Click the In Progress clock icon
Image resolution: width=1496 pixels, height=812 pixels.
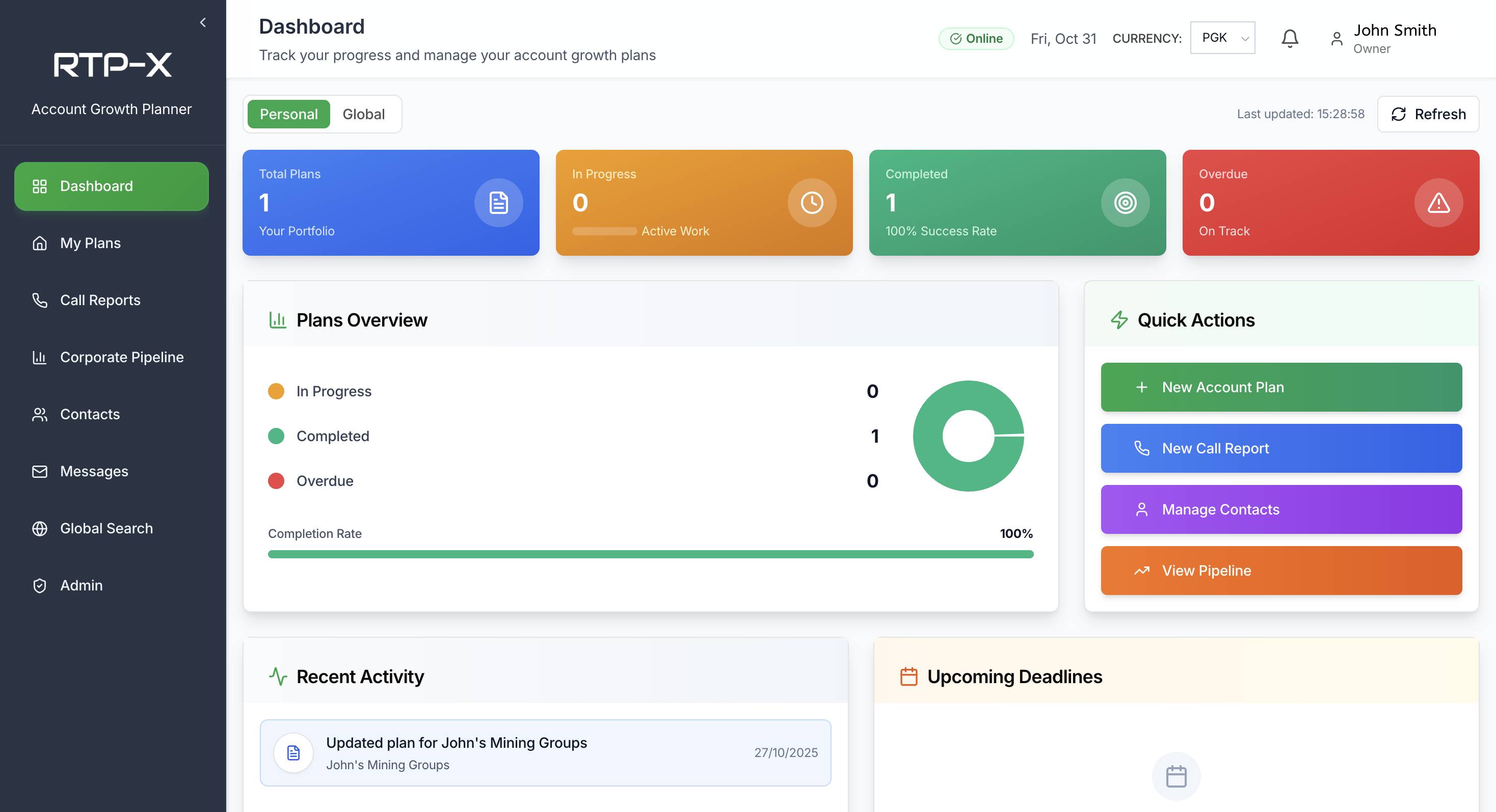tap(811, 203)
